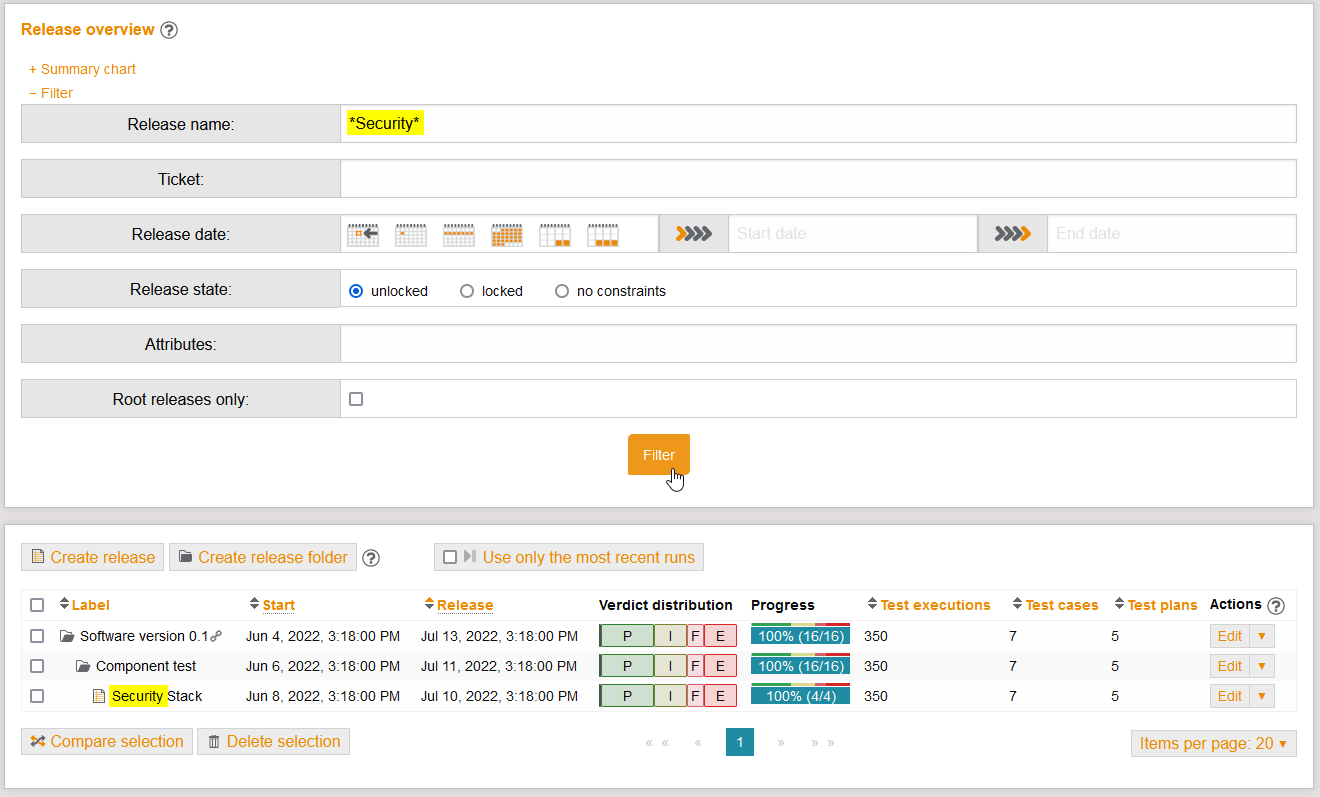Enable the Root releases only checkbox
This screenshot has height=797, width=1320.
click(355, 398)
